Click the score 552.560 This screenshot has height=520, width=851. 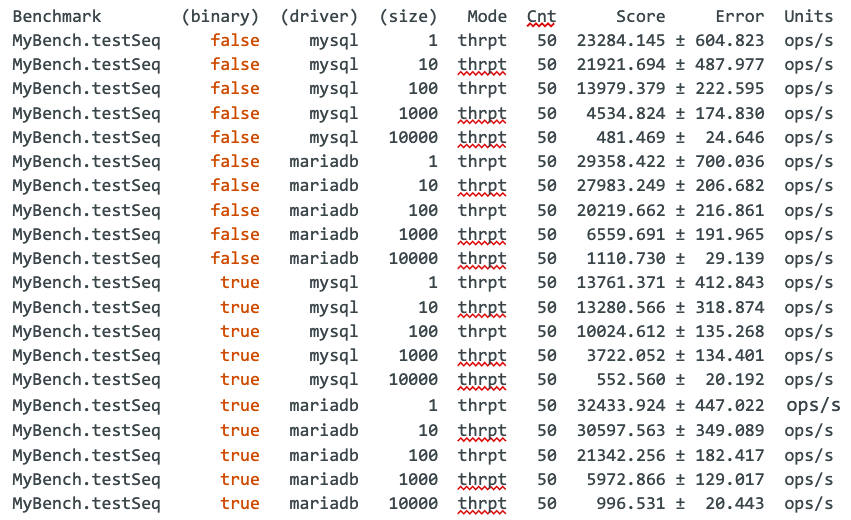(631, 379)
